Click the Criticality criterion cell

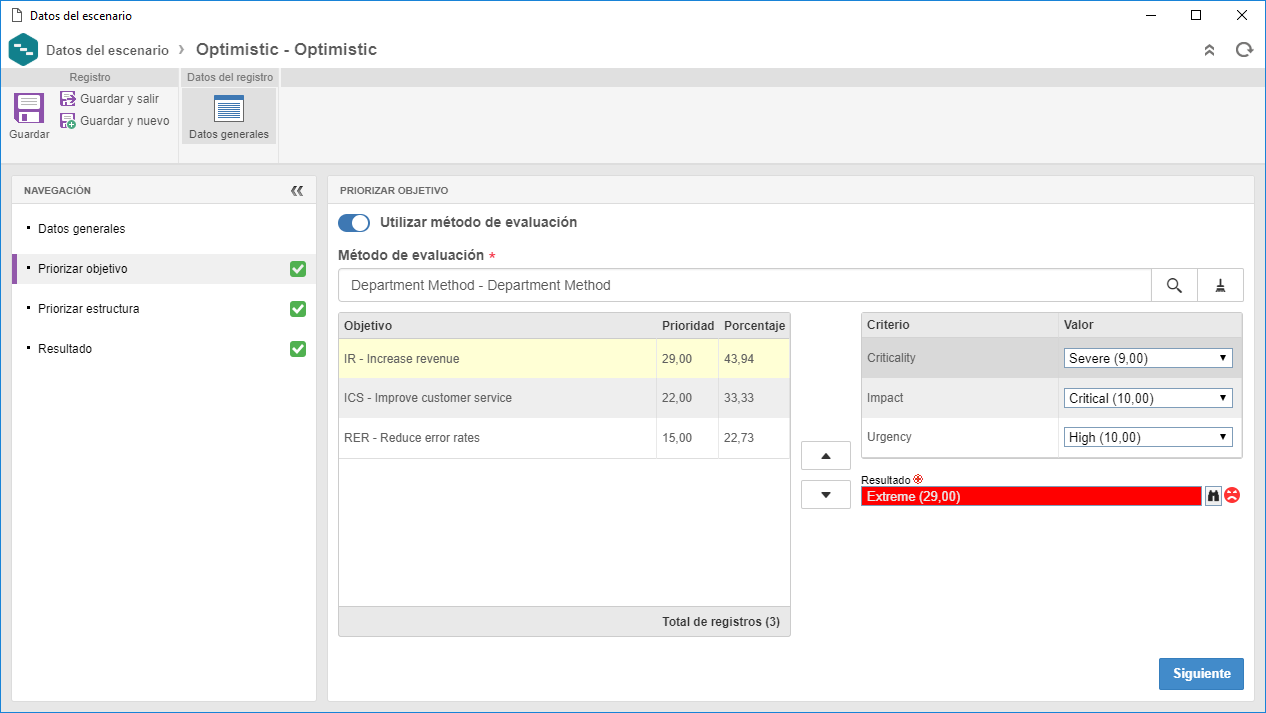pyautogui.click(x=960, y=358)
